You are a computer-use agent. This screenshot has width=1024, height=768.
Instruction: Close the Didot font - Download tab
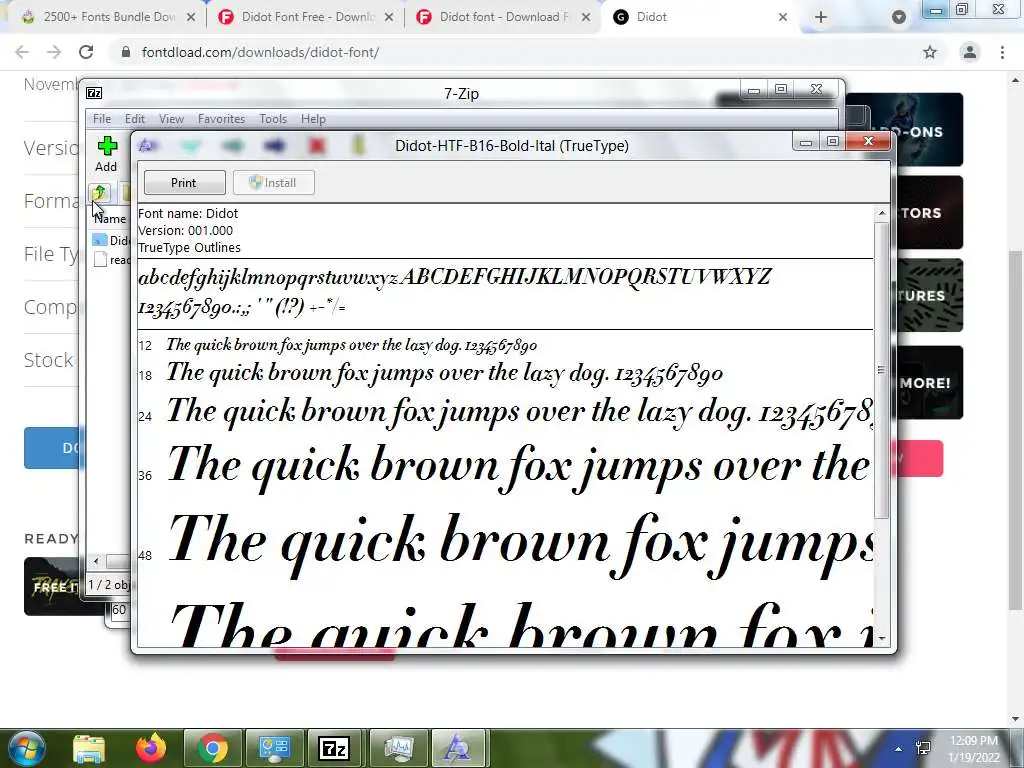click(586, 17)
